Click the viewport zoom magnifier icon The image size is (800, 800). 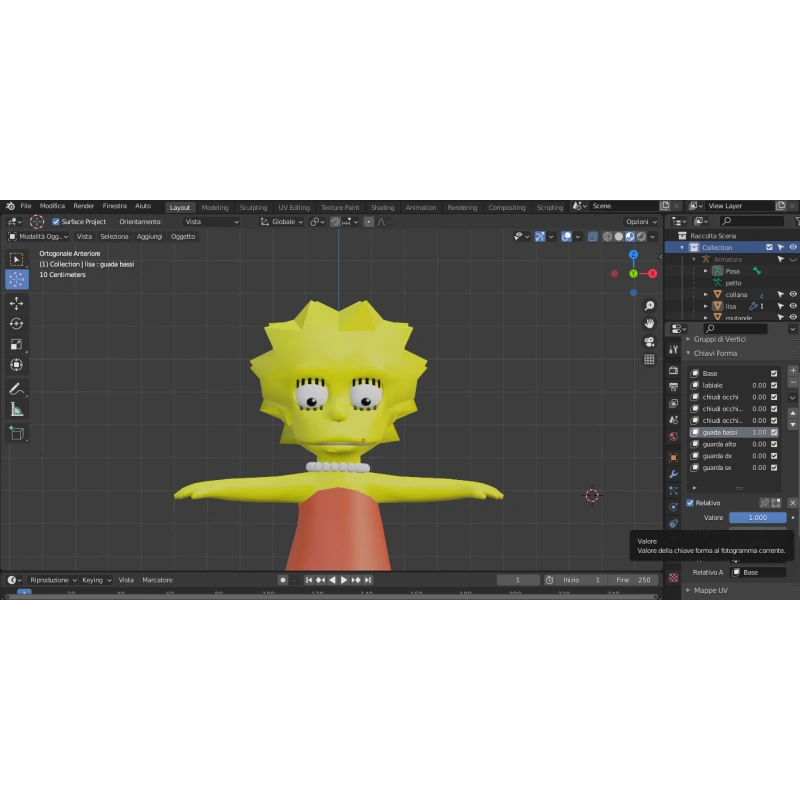649,306
